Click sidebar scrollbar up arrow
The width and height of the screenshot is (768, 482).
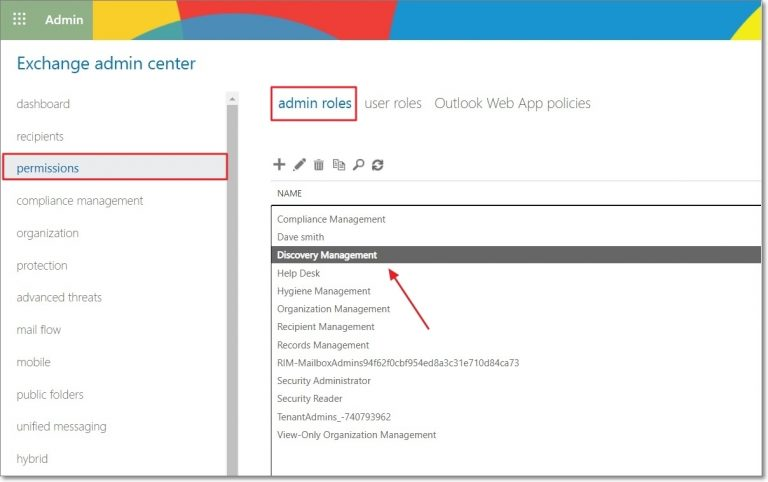[232, 98]
